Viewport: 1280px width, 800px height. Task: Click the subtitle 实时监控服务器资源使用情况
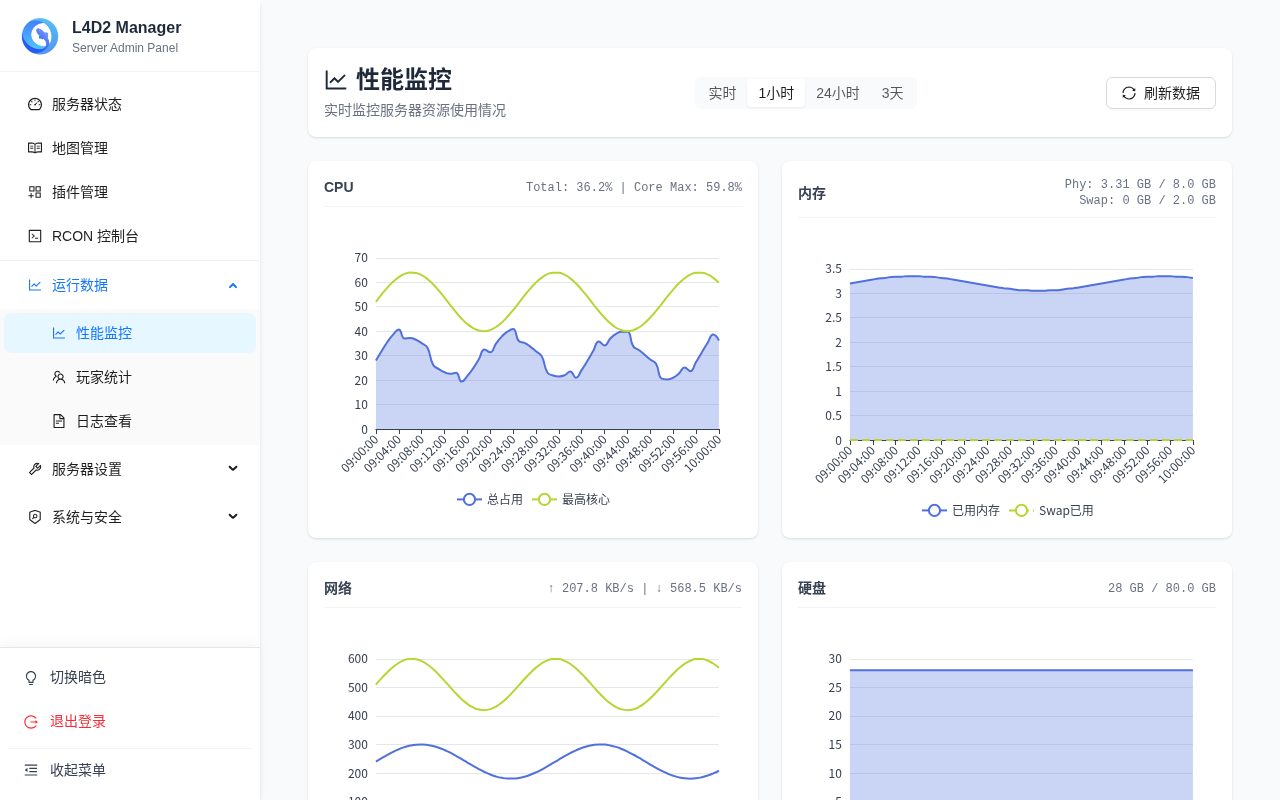click(415, 110)
